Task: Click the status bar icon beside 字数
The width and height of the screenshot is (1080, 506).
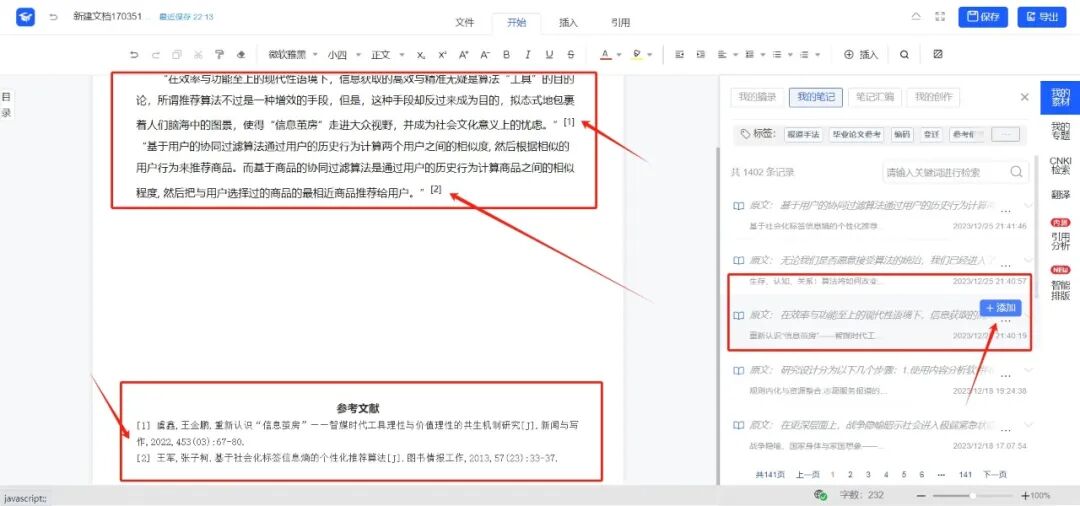Action: 820,495
